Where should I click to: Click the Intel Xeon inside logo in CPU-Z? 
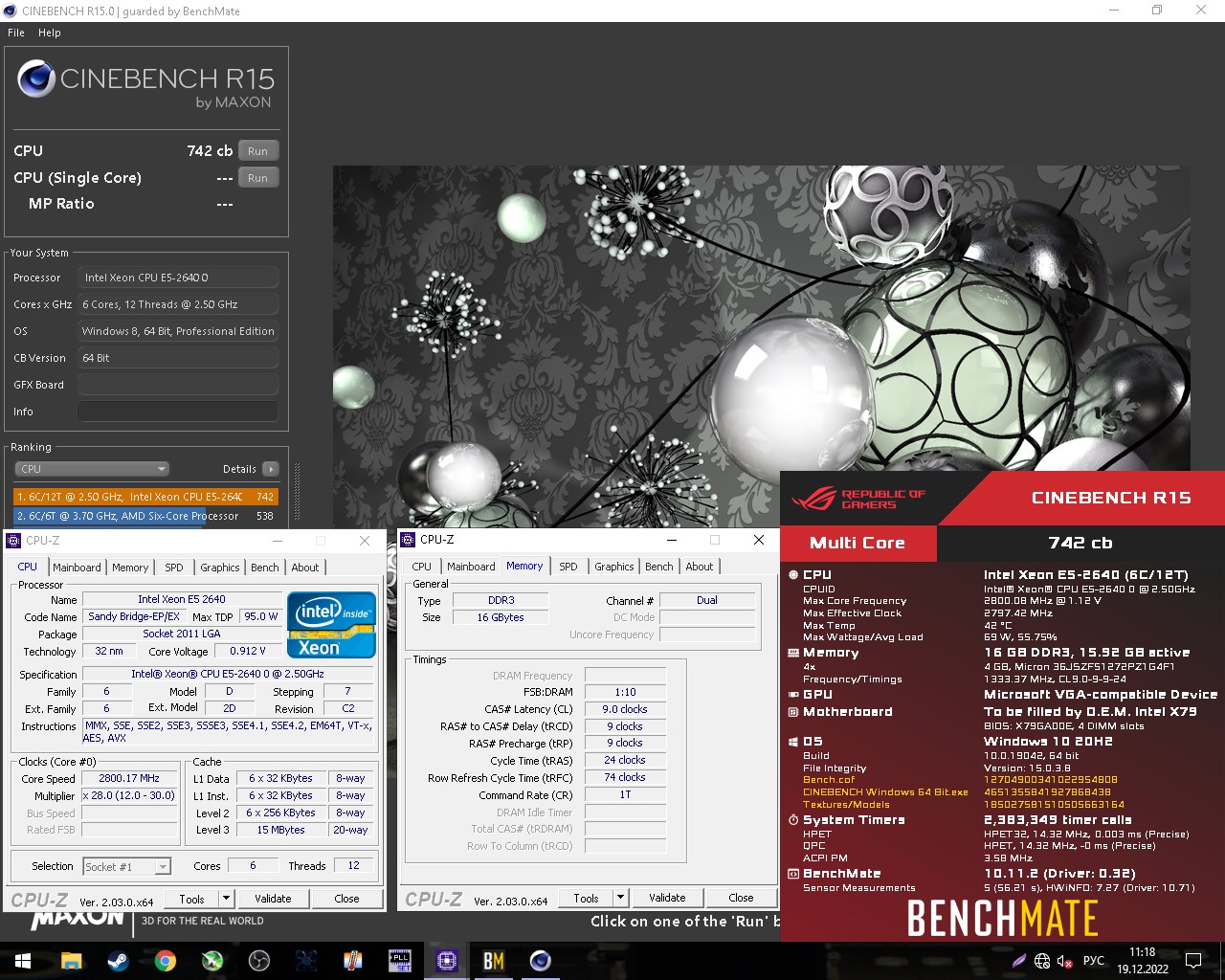coord(331,625)
